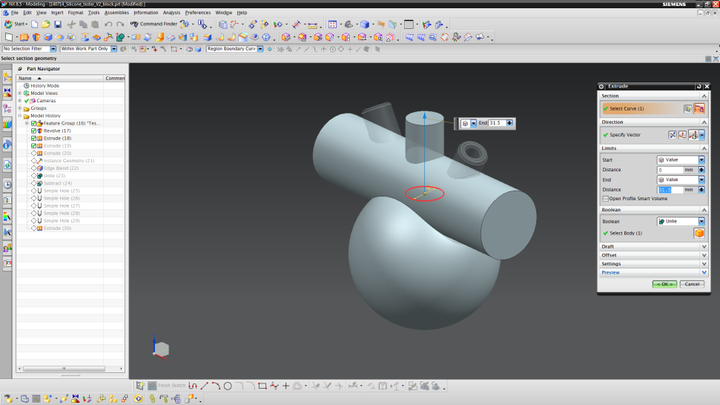Click the New file icon in top toolbar
Viewport: 720px width, 405px height.
point(34,24)
